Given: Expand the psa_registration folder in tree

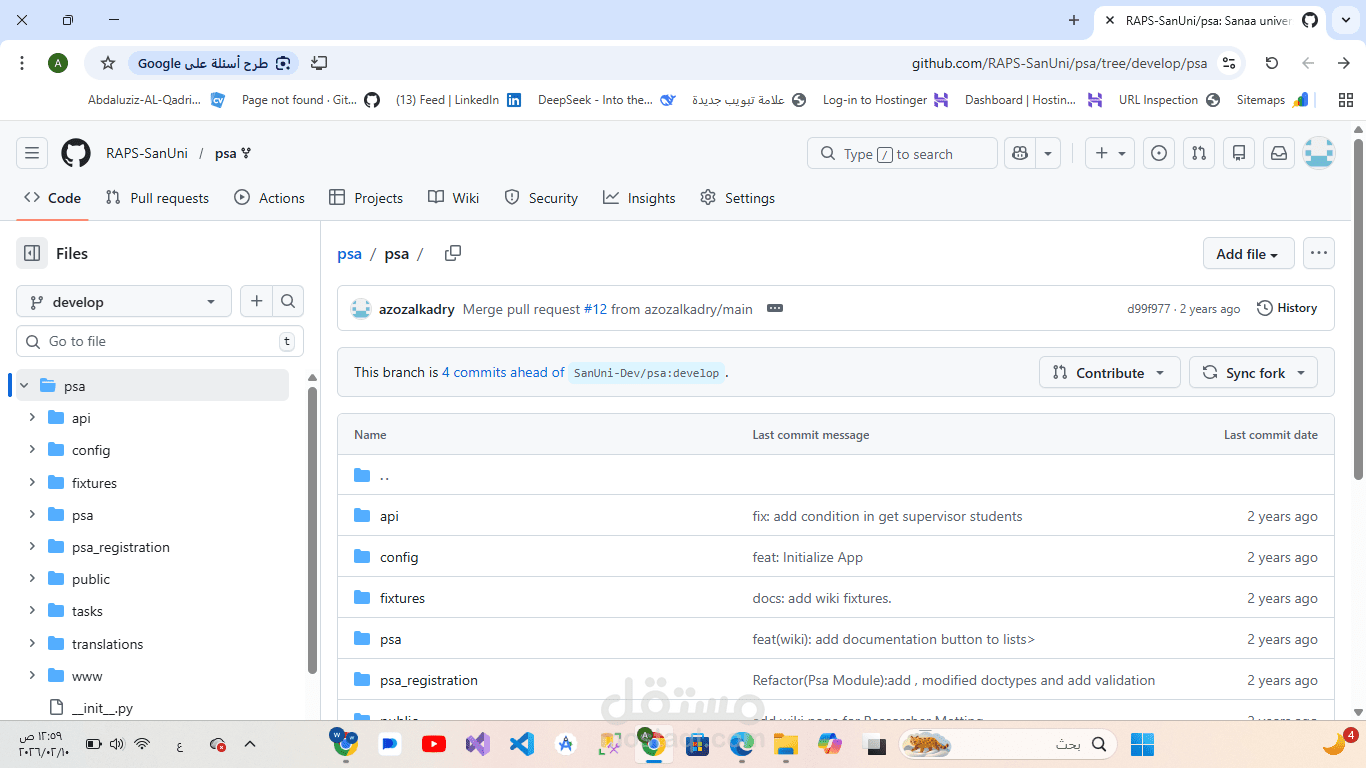Looking at the screenshot, I should click(x=32, y=547).
